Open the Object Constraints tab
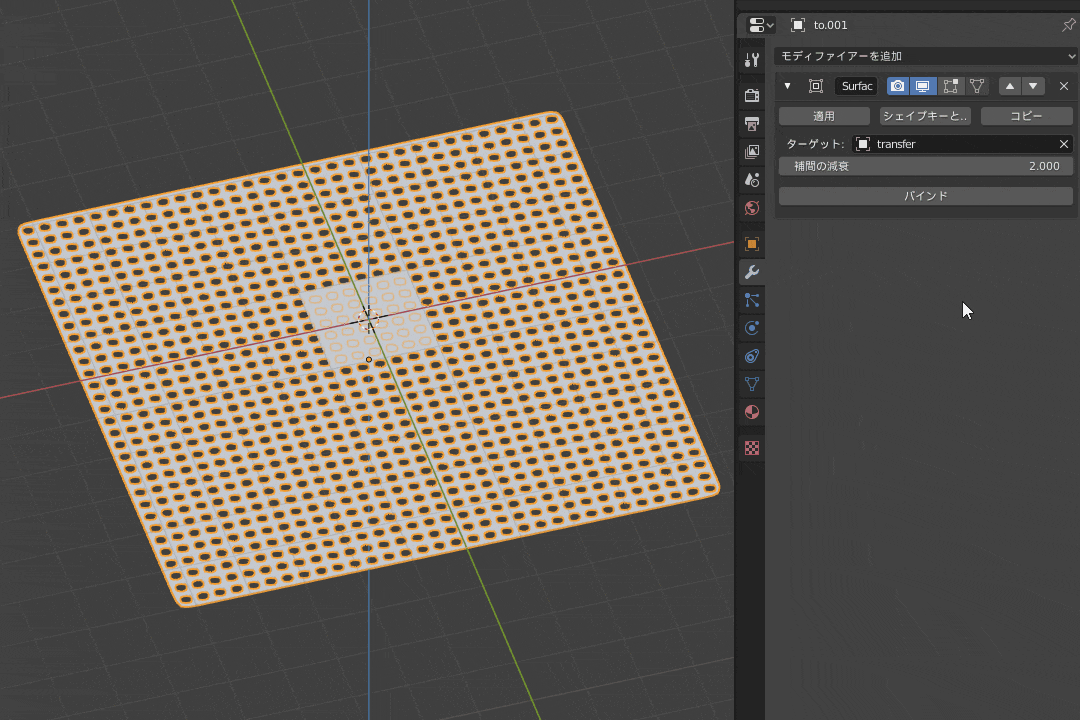The width and height of the screenshot is (1080, 720). [751, 356]
